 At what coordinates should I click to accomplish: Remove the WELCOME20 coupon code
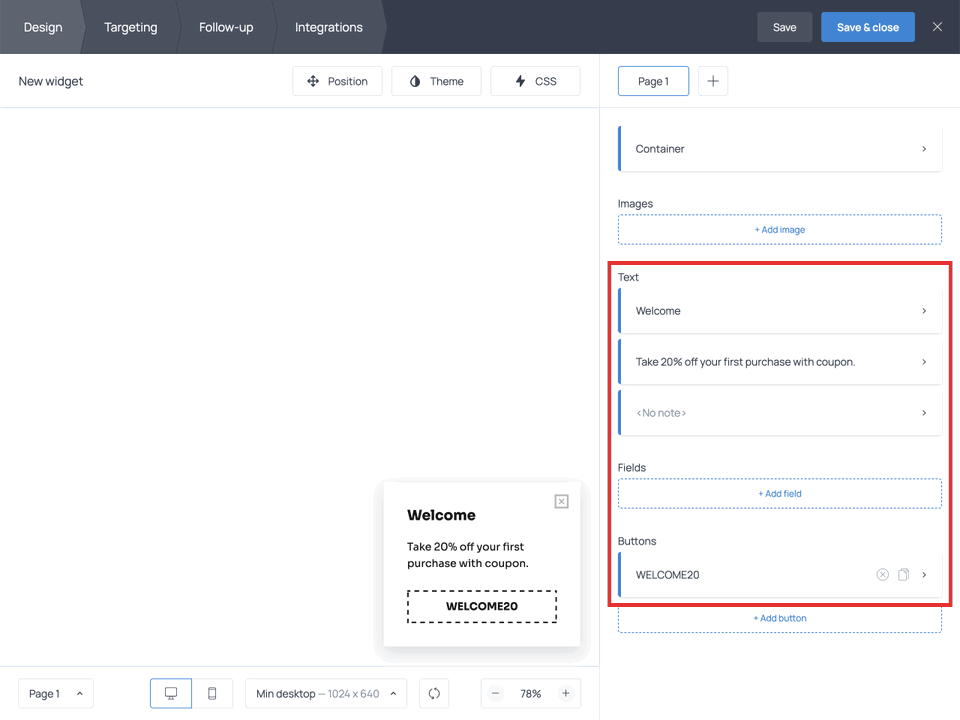click(x=883, y=574)
